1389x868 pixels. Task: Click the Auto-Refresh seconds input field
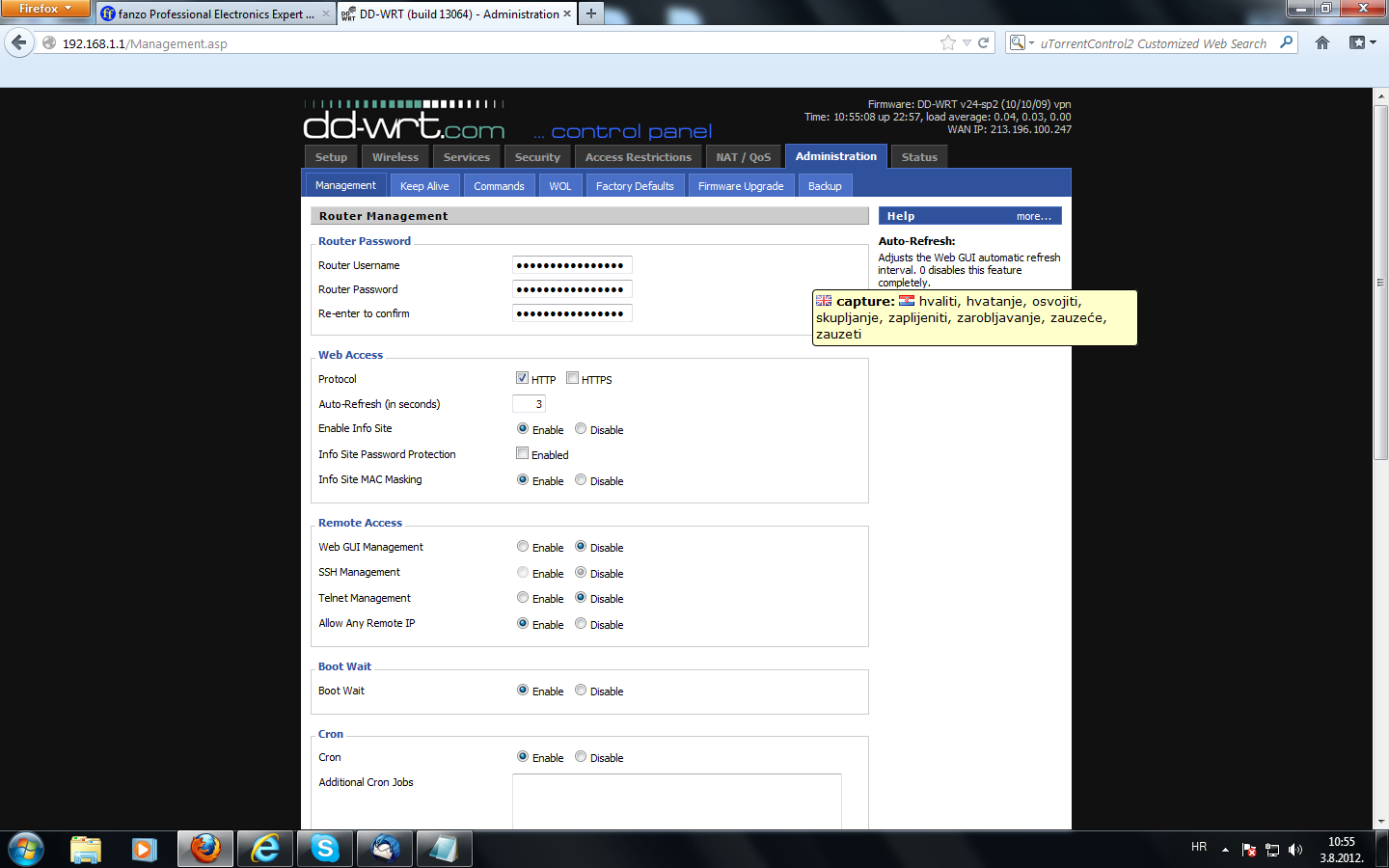tap(529, 404)
